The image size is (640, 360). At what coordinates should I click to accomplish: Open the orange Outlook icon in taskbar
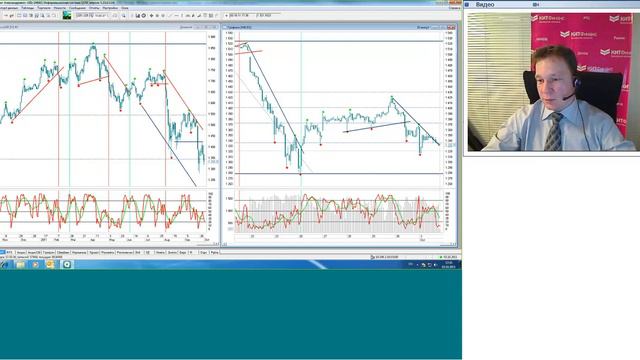(x=50, y=265)
